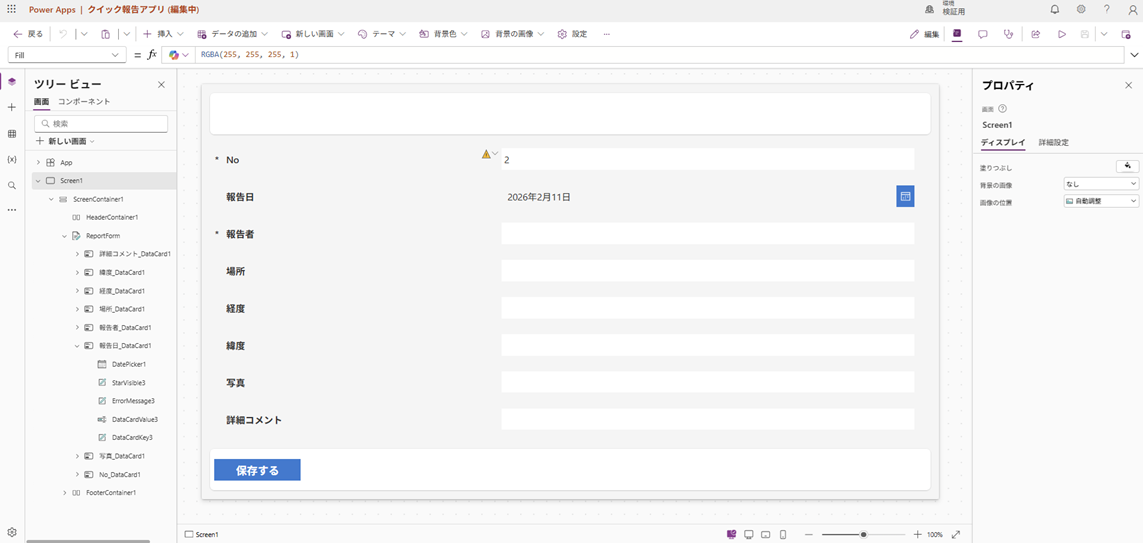Open the Data pane in left rail
1143x543 pixels.
12,133
